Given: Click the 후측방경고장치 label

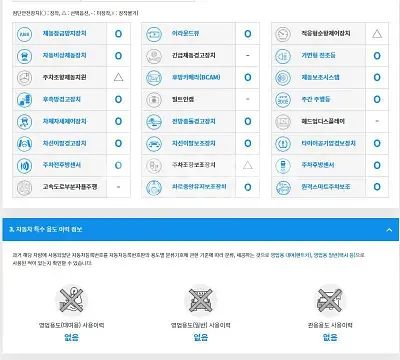Looking at the screenshot, I should (x=62, y=99).
